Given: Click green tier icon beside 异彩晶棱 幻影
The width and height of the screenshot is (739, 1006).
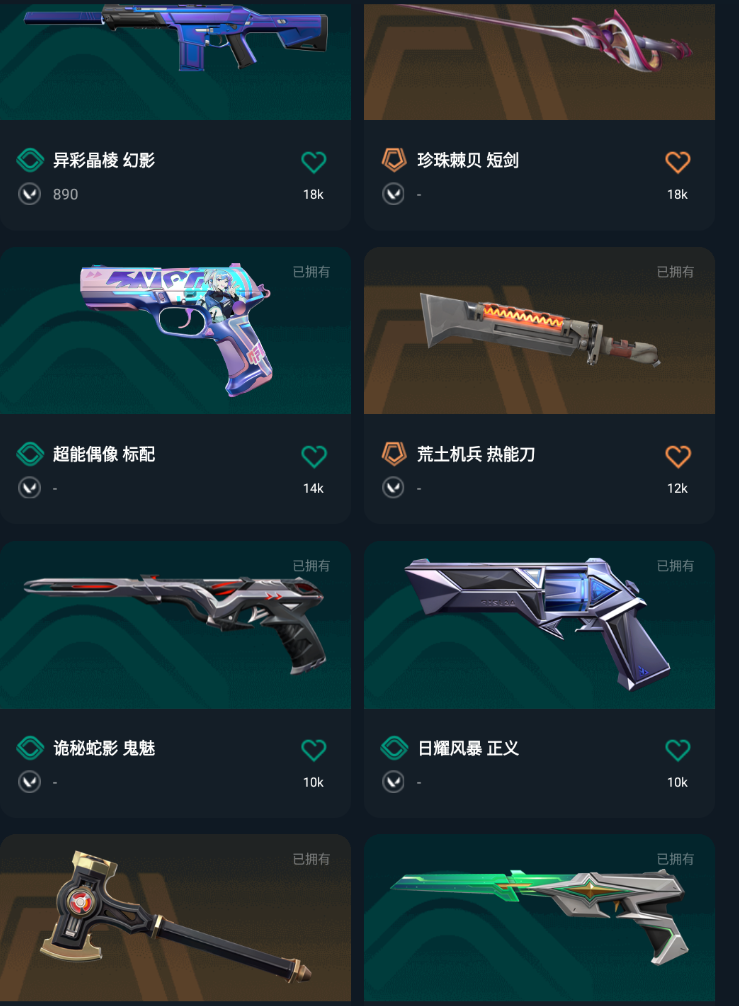Looking at the screenshot, I should pyautogui.click(x=30, y=160).
